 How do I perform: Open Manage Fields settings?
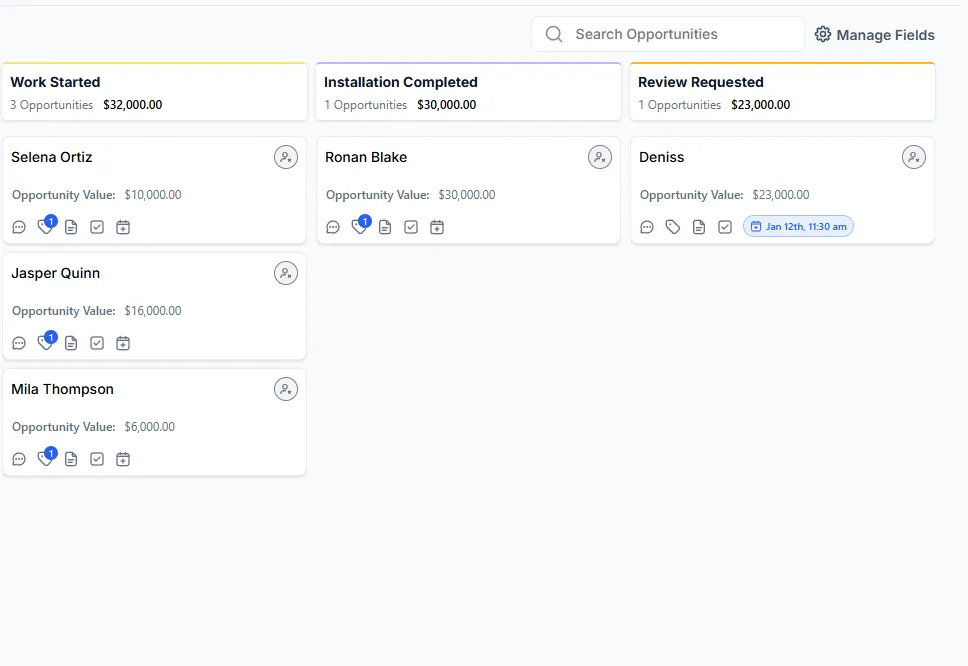tap(875, 35)
